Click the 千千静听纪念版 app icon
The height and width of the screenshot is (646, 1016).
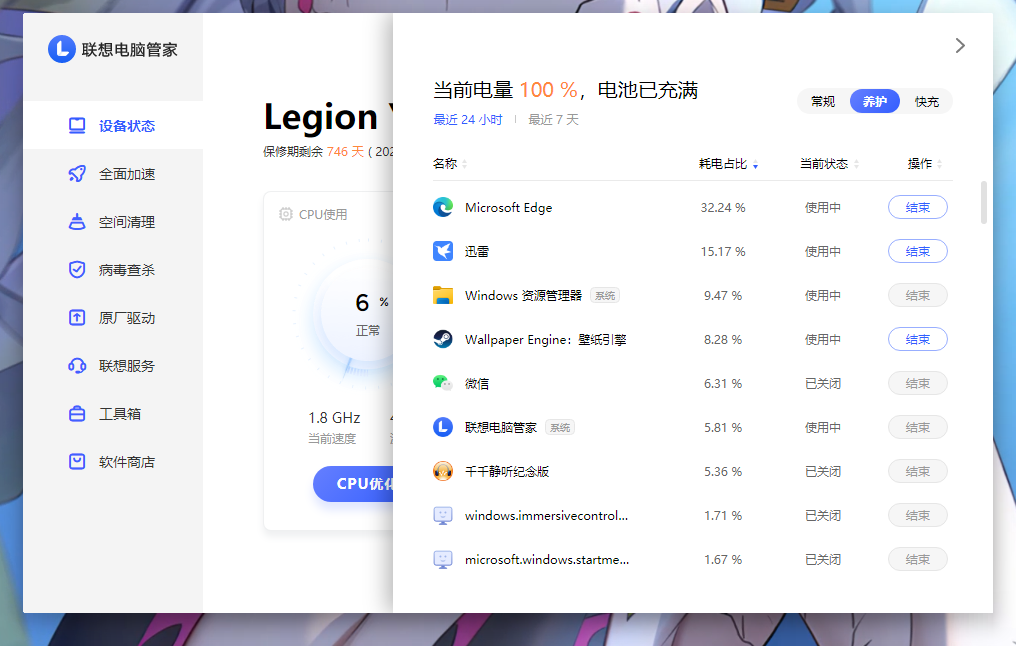point(443,471)
